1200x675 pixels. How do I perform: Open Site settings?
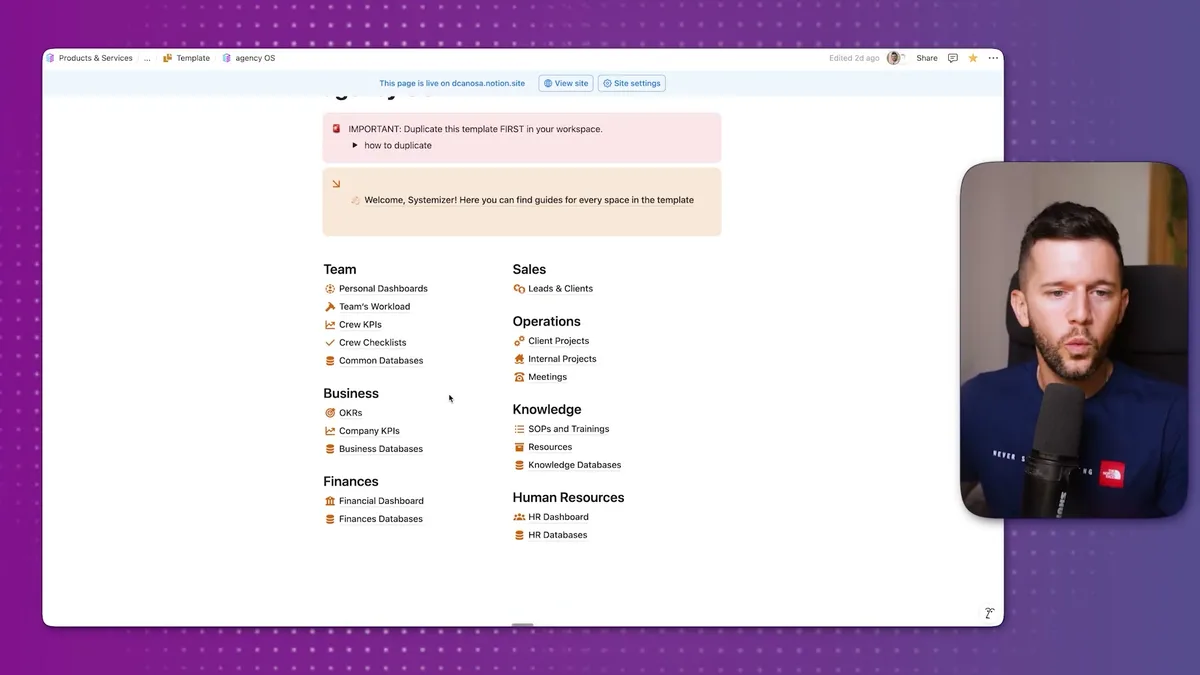(631, 83)
